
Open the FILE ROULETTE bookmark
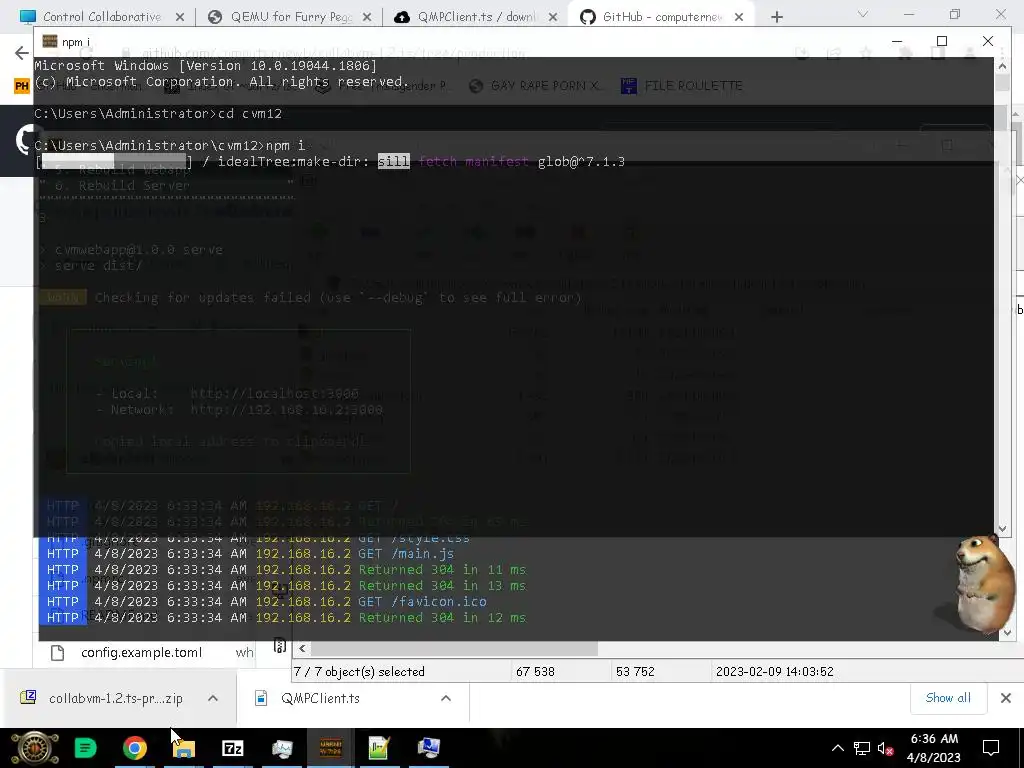pyautogui.click(x=682, y=86)
